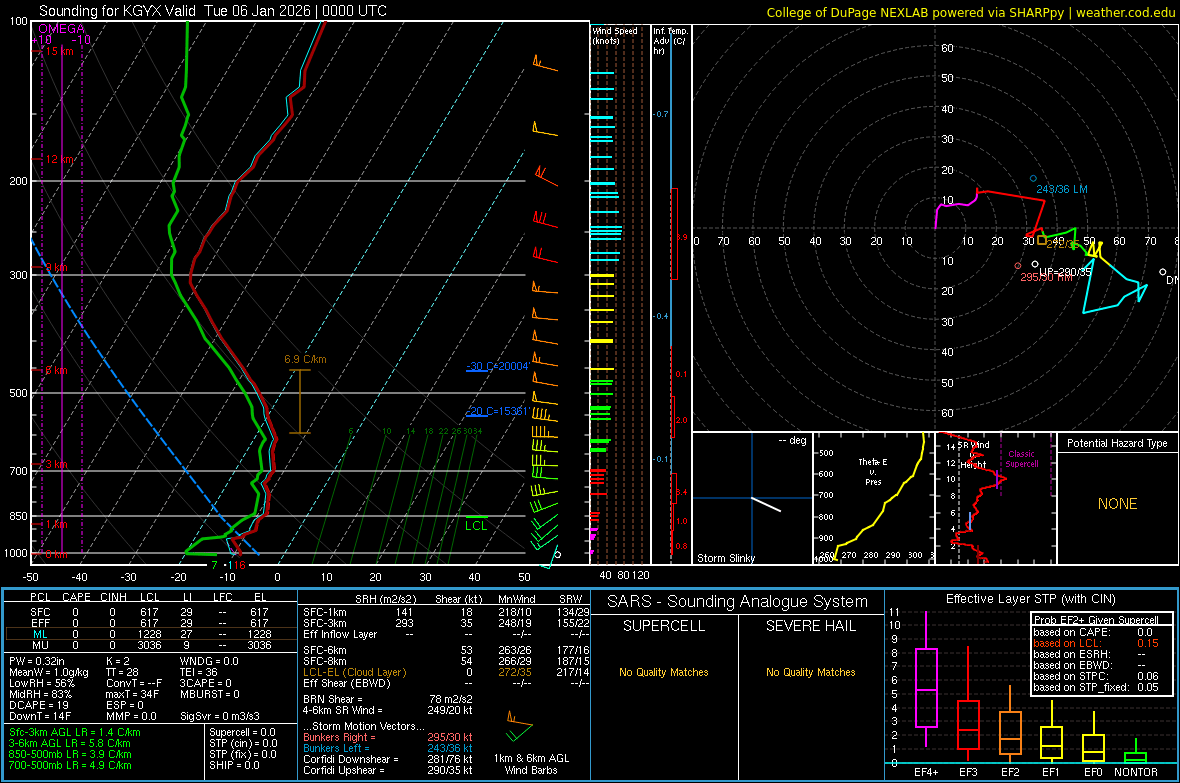The height and width of the screenshot is (783, 1180).
Task: Click the Bunkers left mover marker labeled 243/36 LM
Action: tap(1033, 178)
